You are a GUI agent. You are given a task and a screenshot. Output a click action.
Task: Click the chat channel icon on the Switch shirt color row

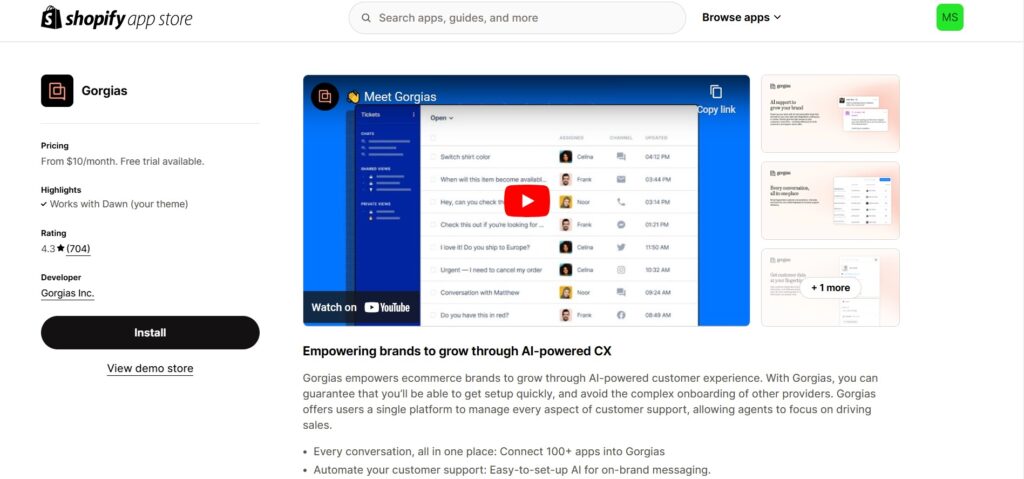pyautogui.click(x=620, y=157)
